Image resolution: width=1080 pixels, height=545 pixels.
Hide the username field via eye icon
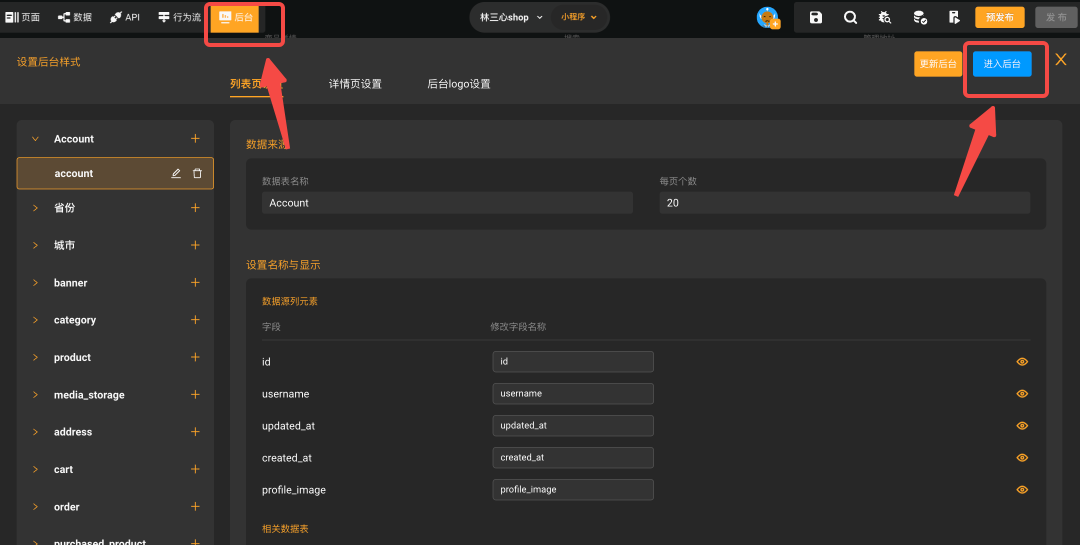click(x=1022, y=394)
